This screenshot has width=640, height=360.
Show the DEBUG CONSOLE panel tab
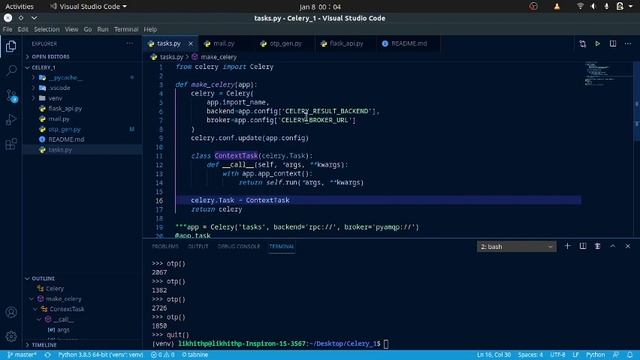[x=238, y=247]
